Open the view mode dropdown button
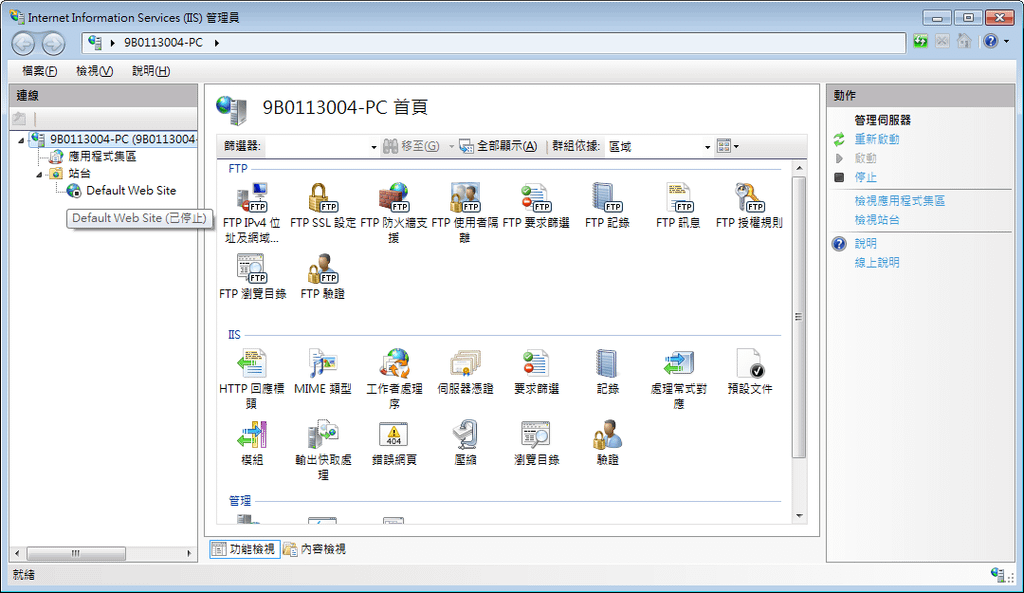 click(x=728, y=146)
